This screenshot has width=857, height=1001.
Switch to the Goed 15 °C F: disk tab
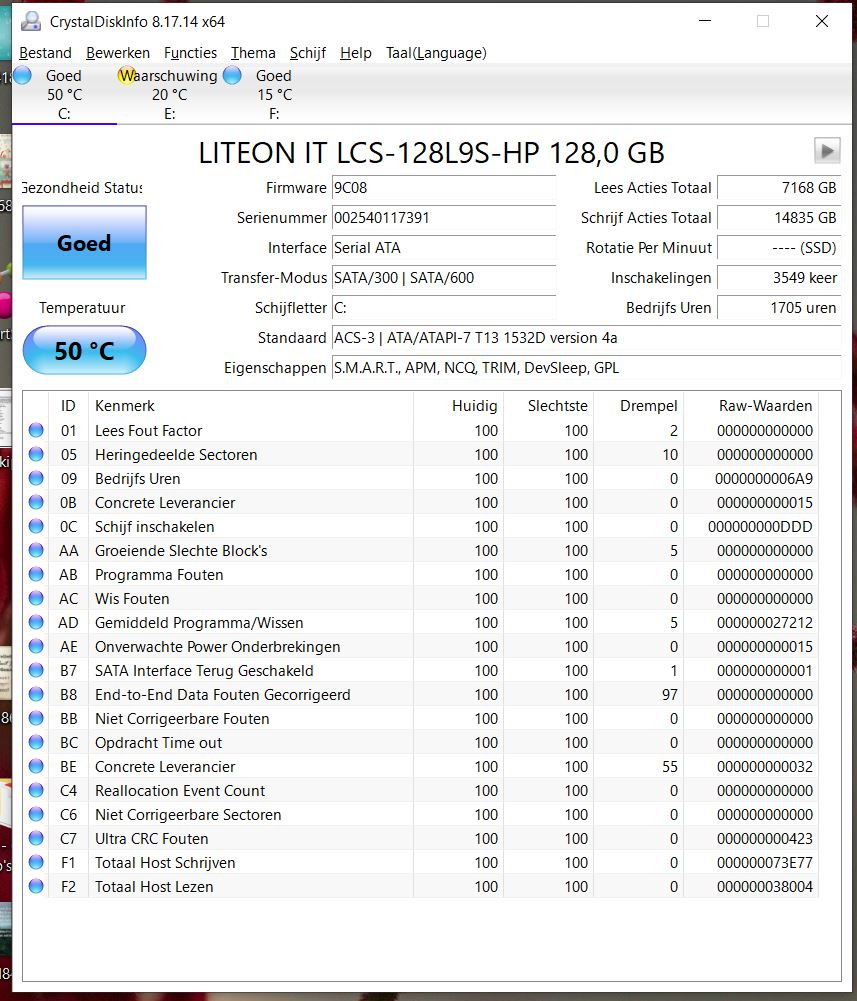274,94
